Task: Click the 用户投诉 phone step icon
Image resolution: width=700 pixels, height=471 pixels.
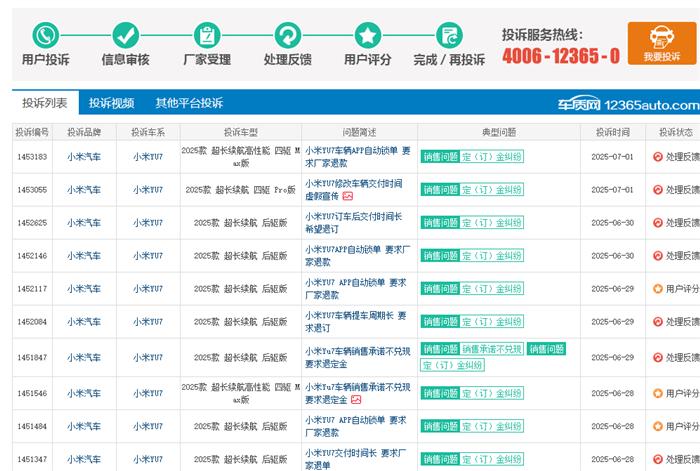Action: [x=46, y=35]
